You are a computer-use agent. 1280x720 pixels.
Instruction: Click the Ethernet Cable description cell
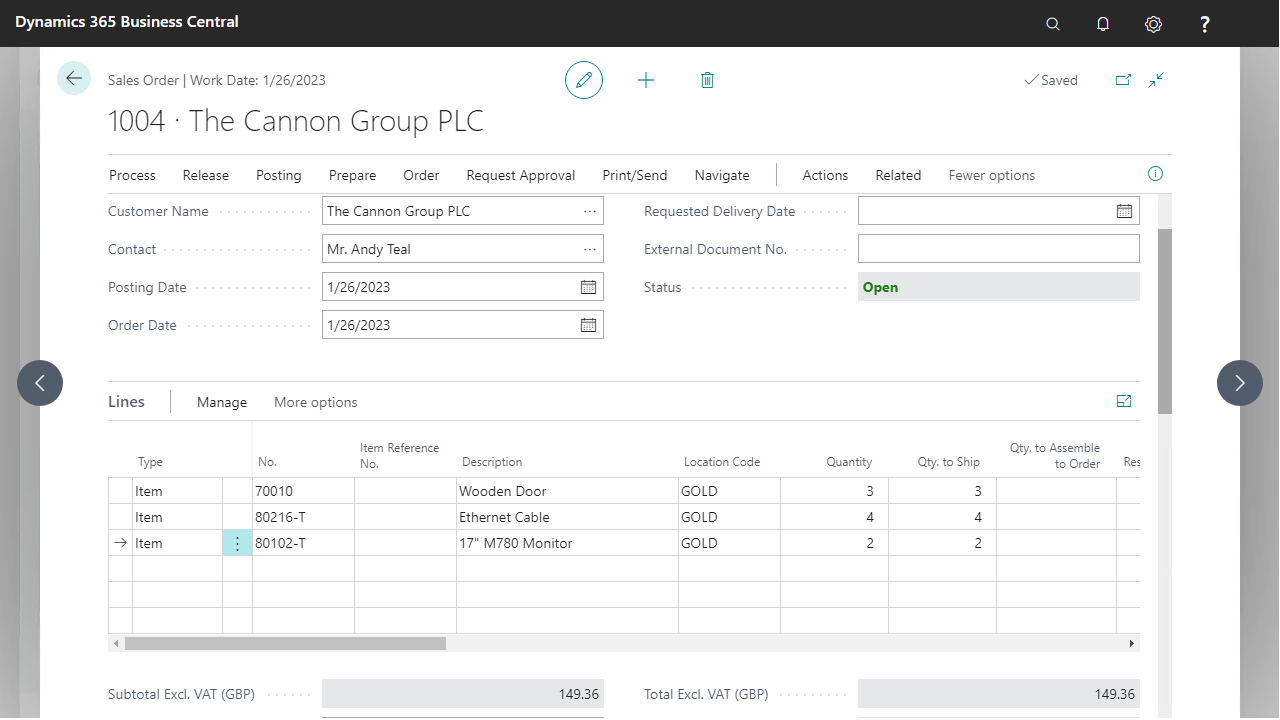567,517
